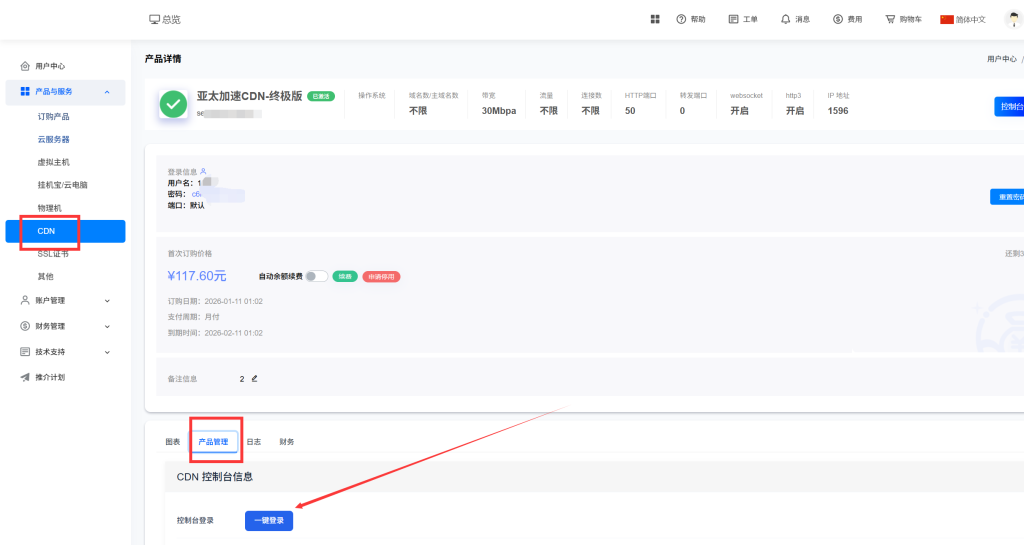Switch to the 财务 tab

pyautogui.click(x=287, y=442)
